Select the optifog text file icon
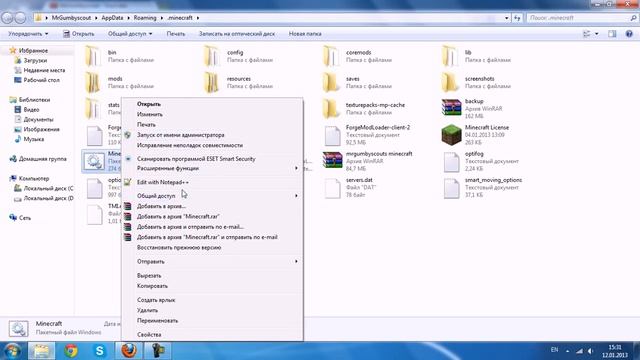 click(x=451, y=162)
